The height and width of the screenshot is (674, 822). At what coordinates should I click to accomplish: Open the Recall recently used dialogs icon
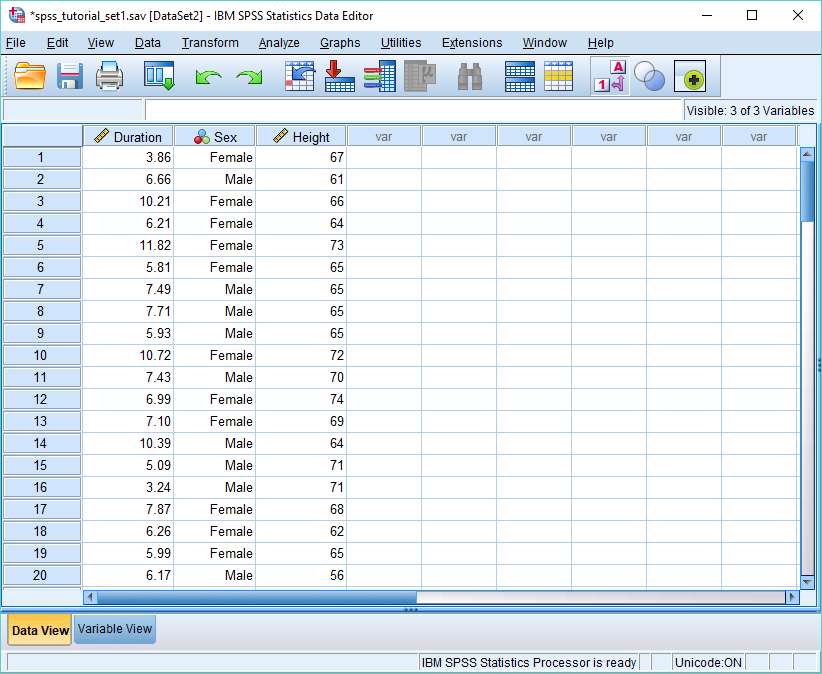[159, 77]
